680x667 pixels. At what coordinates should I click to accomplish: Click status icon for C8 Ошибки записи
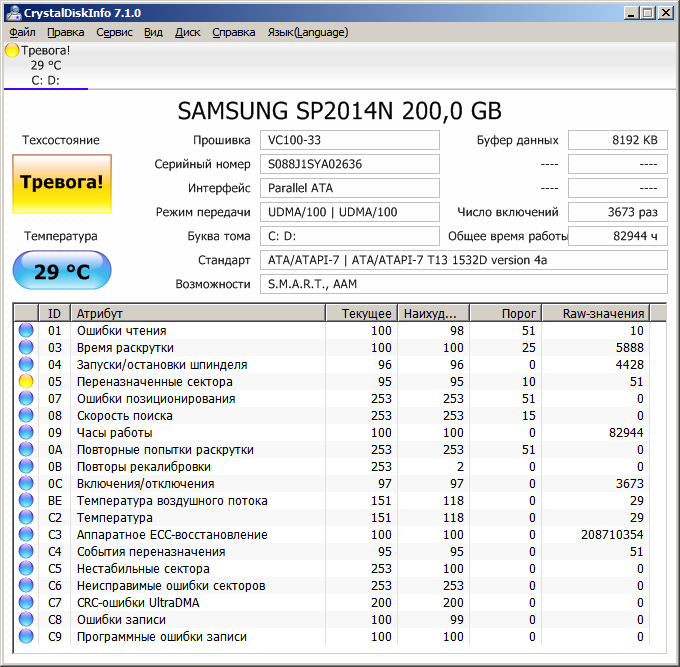(x=26, y=619)
